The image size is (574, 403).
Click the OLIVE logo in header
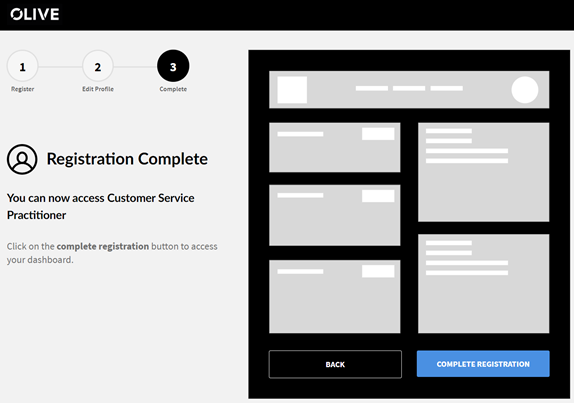[35, 14]
